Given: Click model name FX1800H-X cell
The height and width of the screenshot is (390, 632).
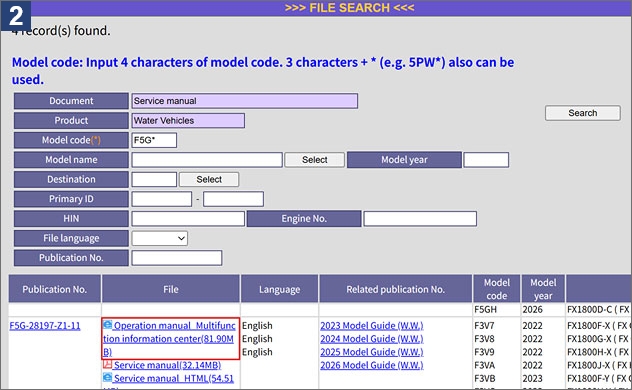Looking at the screenshot, I should 599,352.
